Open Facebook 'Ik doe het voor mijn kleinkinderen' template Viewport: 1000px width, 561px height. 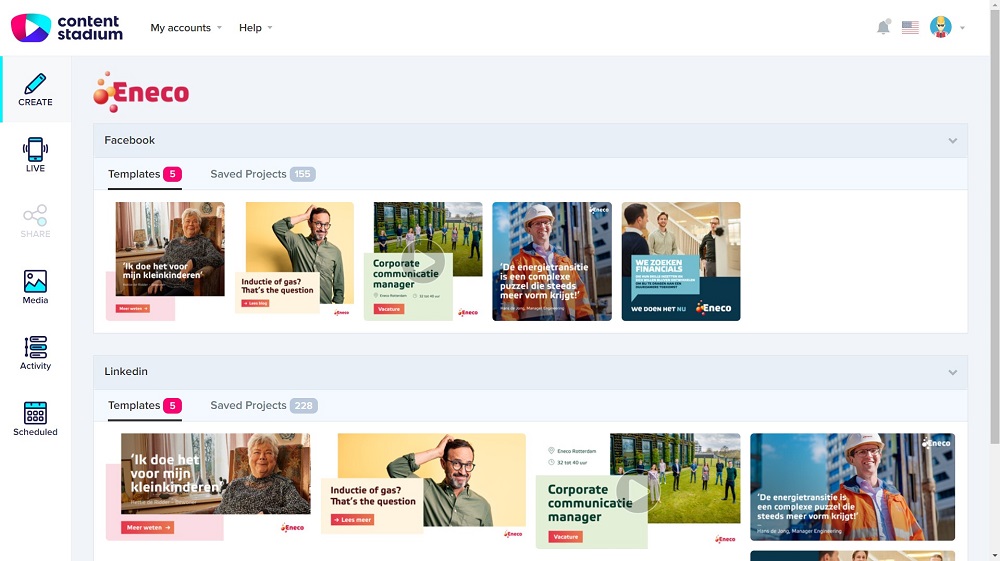[x=166, y=261]
